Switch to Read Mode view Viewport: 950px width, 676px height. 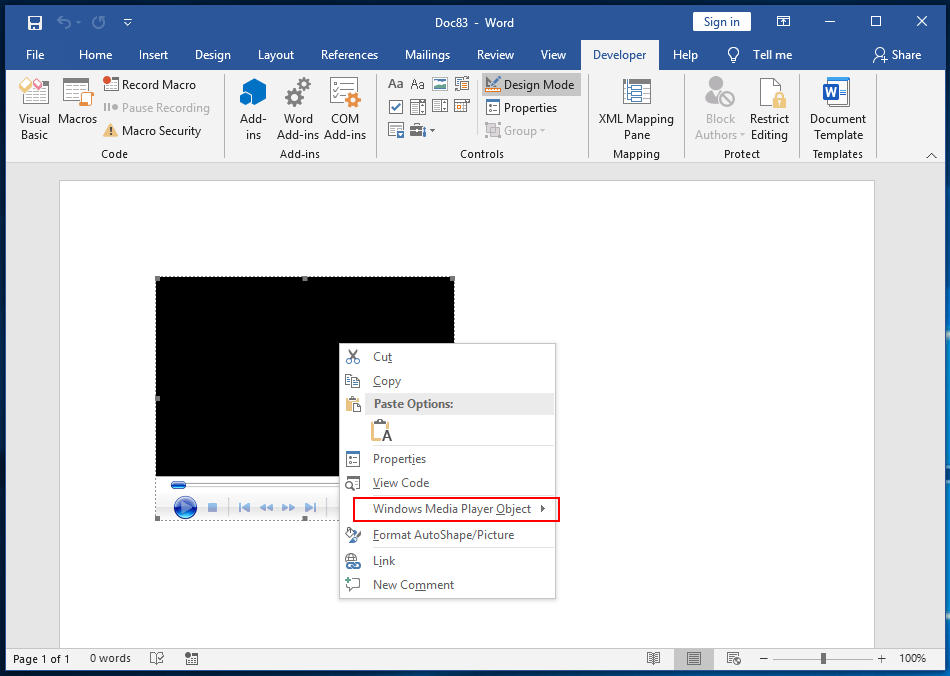pyautogui.click(x=653, y=658)
